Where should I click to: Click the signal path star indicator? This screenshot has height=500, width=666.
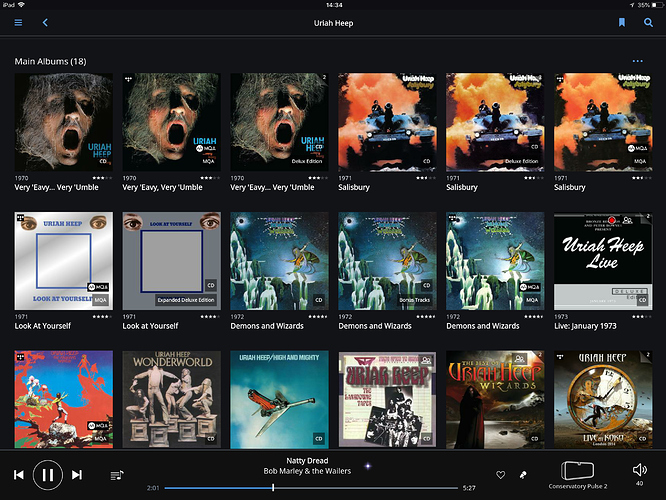click(368, 466)
